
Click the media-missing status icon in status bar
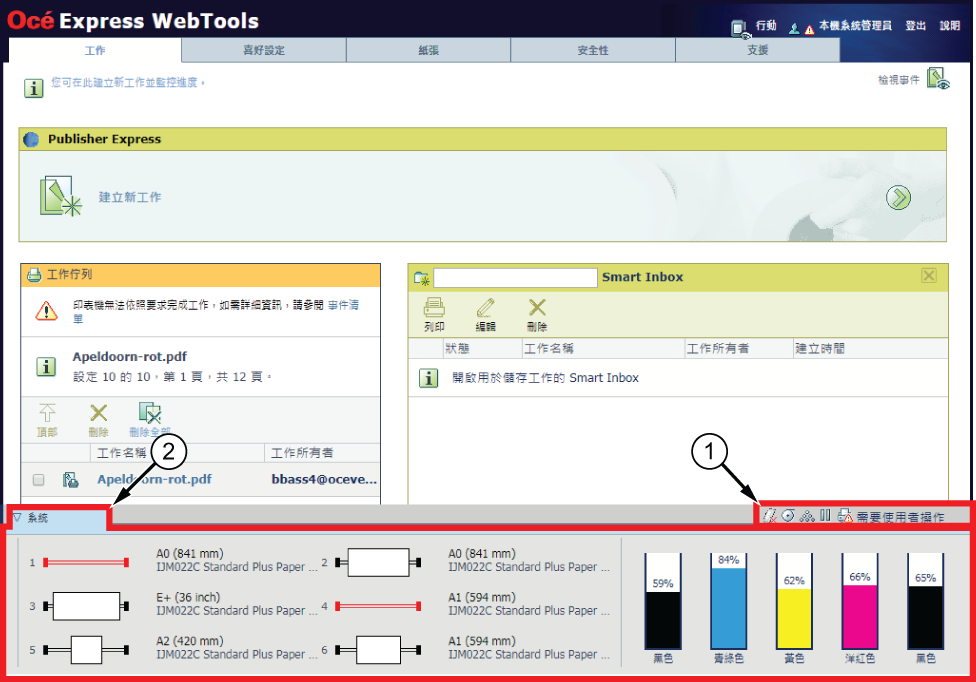pyautogui.click(x=769, y=516)
